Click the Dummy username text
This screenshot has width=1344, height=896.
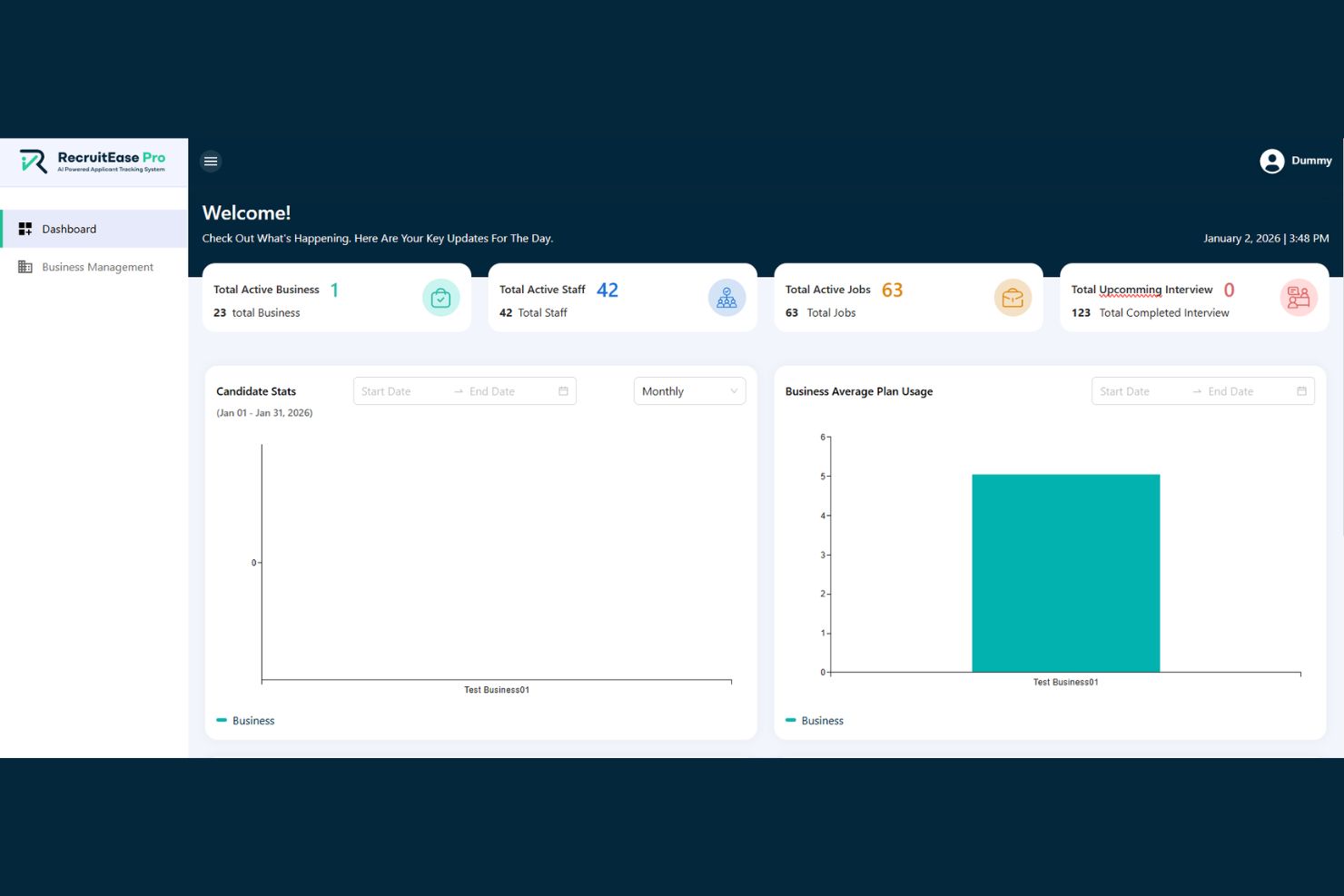[1311, 161]
